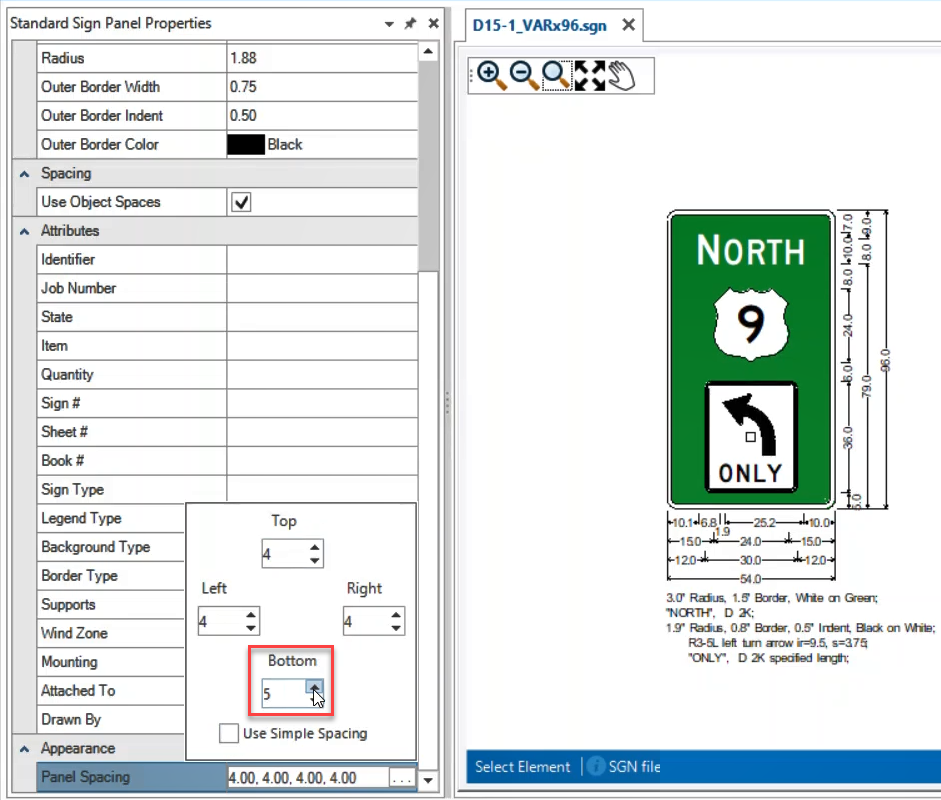The height and width of the screenshot is (800, 941).
Task: Click the Job Number value field
Action: (321, 288)
